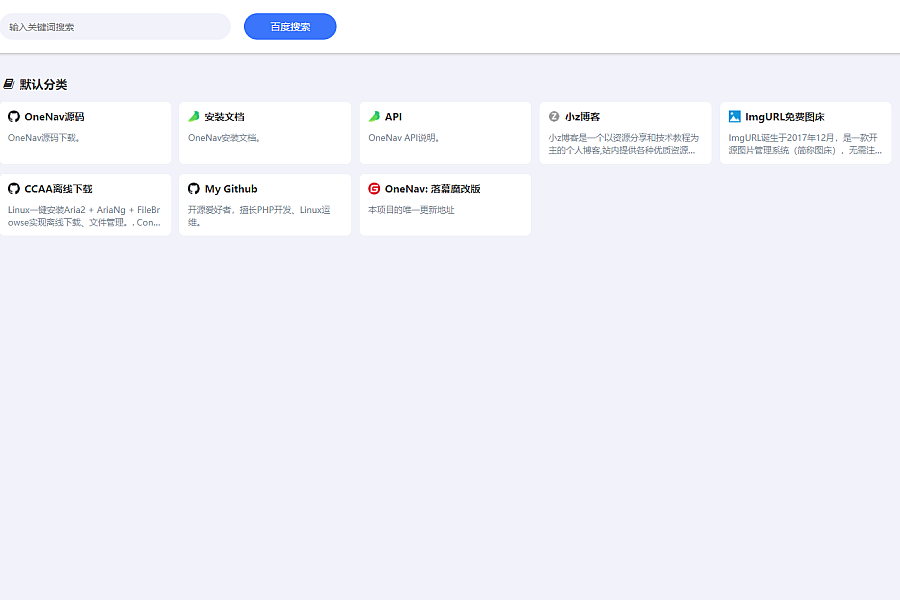Click the green leaf icon on the 安装文档 card
The image size is (900, 600).
tap(194, 117)
